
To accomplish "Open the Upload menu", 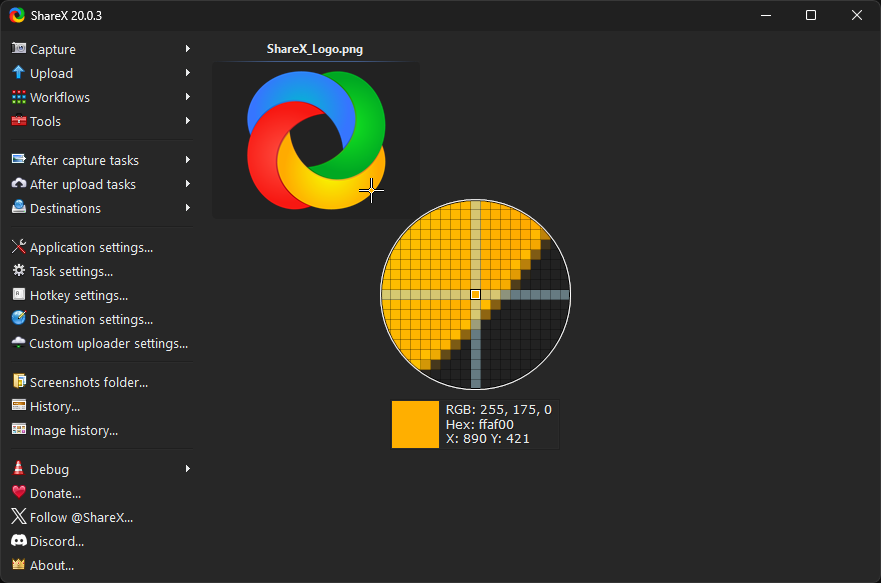I will point(101,73).
